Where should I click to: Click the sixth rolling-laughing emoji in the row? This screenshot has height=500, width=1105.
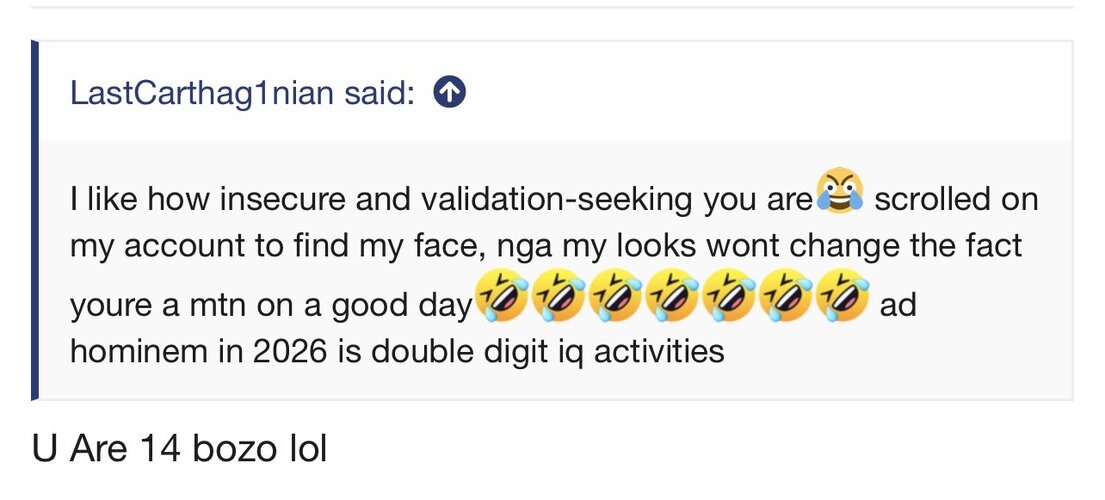coord(785,296)
